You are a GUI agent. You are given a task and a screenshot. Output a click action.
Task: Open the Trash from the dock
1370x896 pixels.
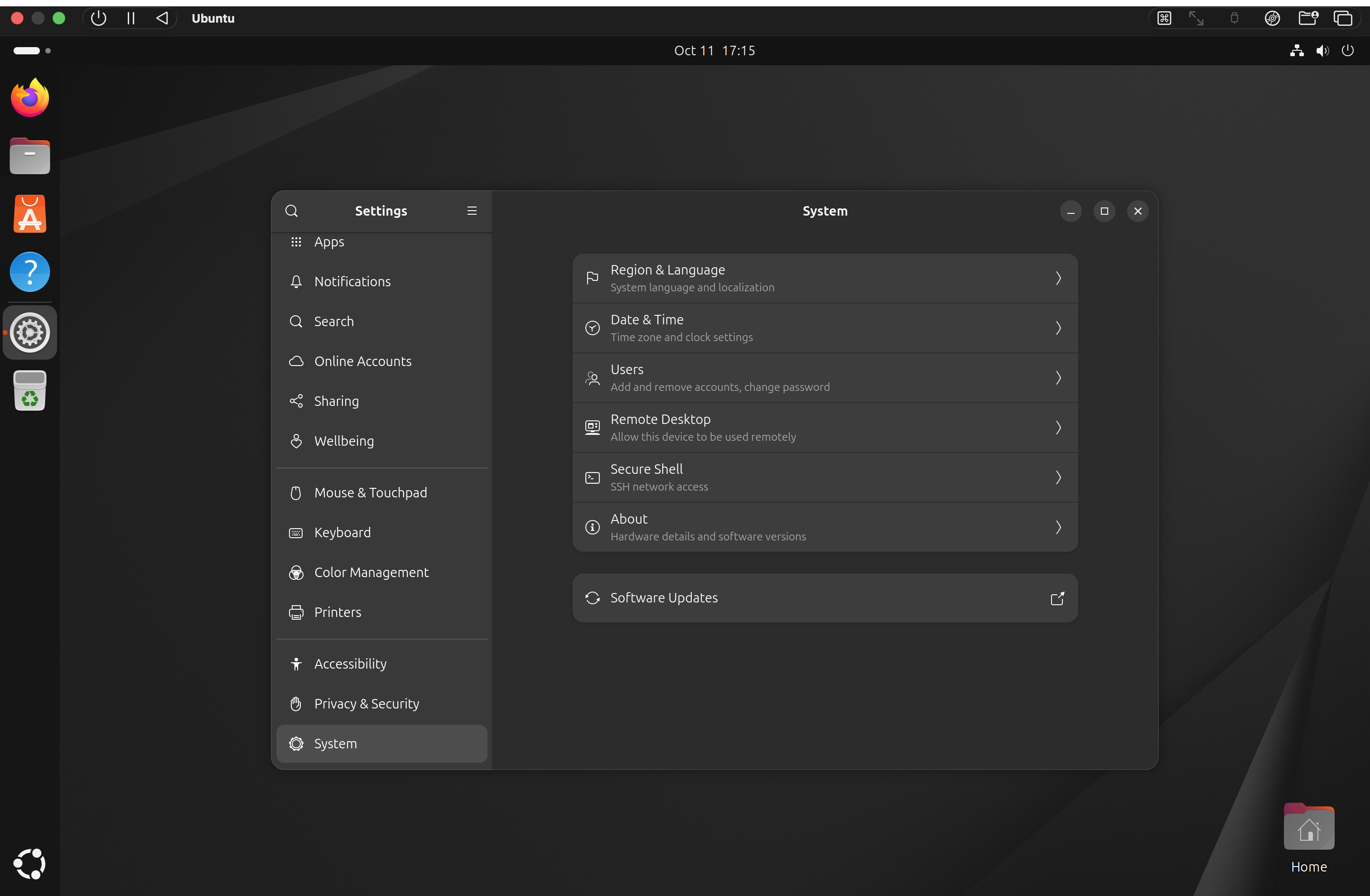coord(30,391)
